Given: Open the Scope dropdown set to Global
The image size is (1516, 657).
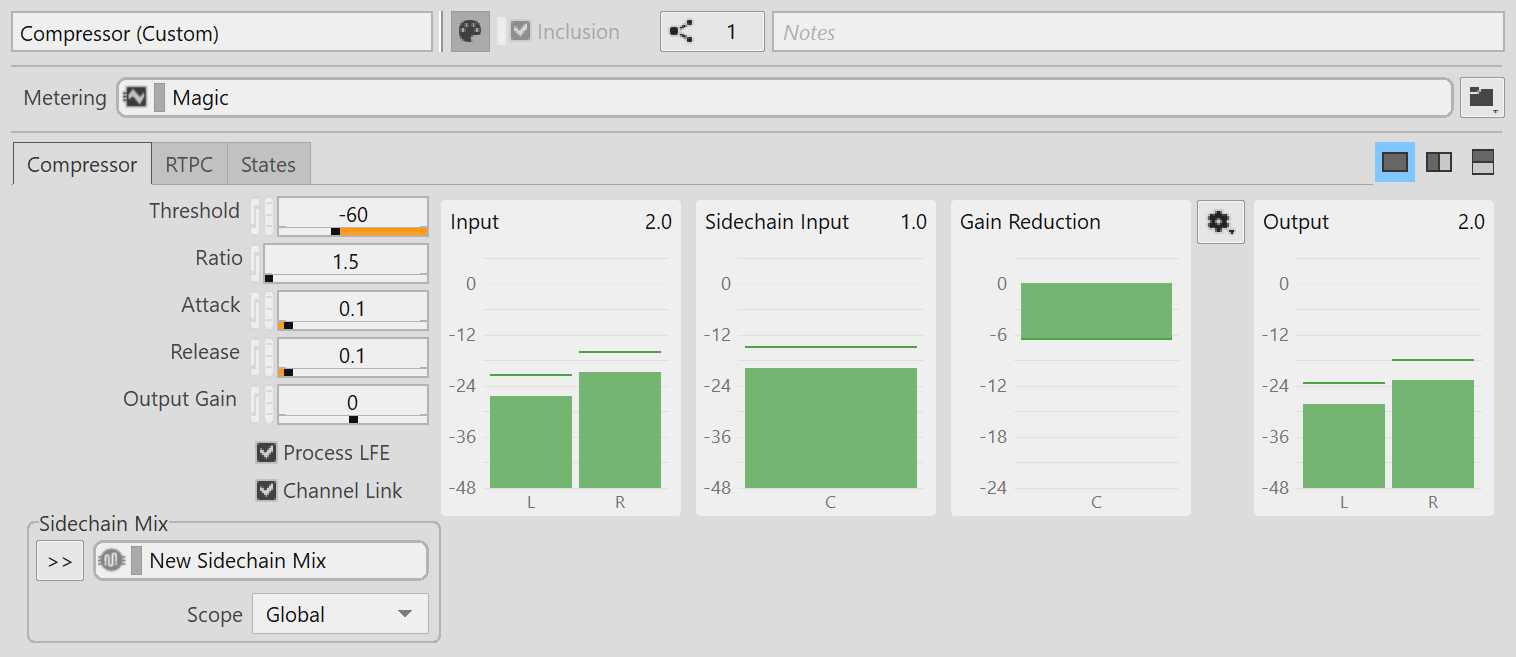Looking at the screenshot, I should tap(340, 614).
